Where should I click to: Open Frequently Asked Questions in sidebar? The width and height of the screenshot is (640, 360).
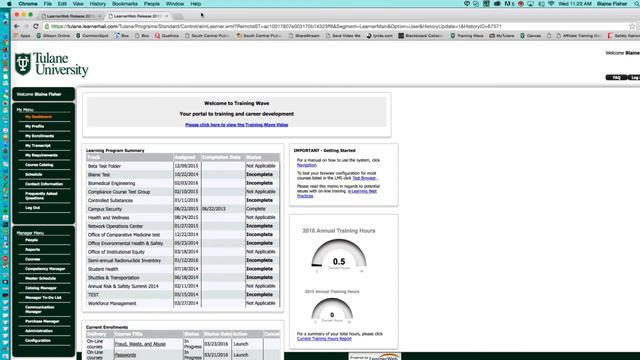click(x=41, y=196)
